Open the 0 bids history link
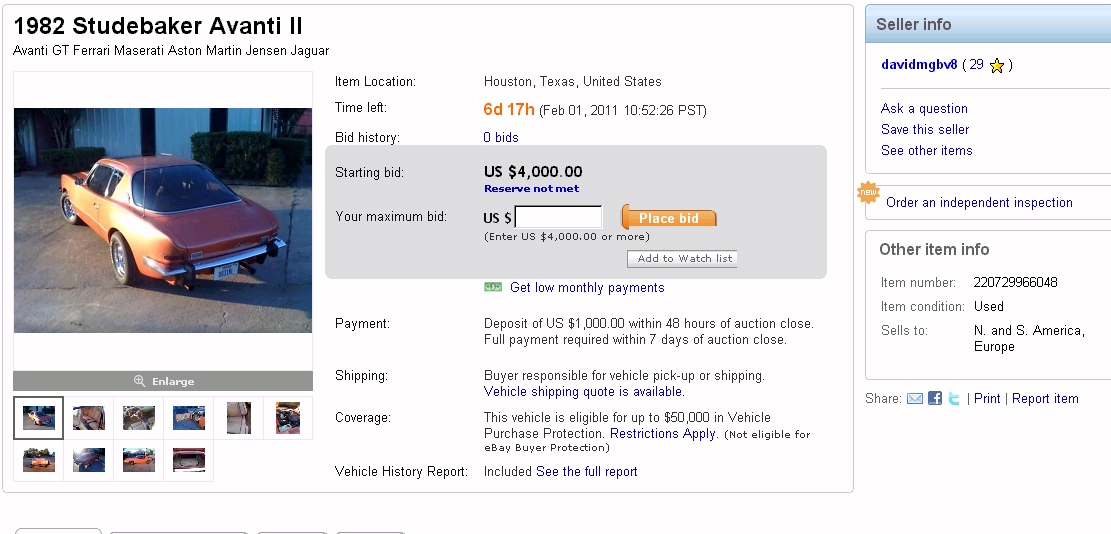 (501, 138)
